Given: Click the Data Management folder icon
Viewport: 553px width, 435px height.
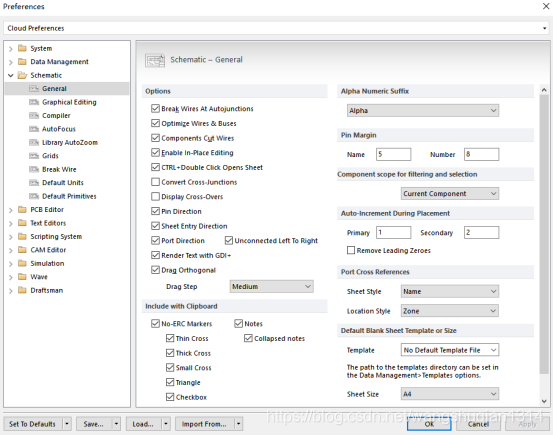Looking at the screenshot, I should point(22,61).
